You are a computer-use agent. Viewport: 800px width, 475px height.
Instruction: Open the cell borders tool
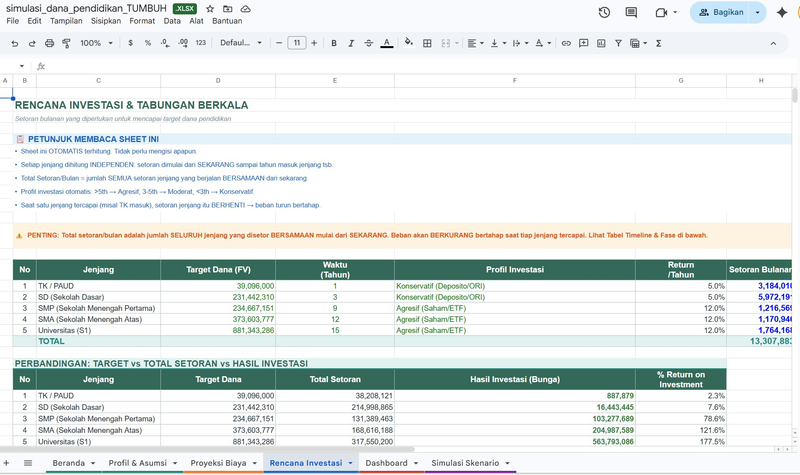428,43
